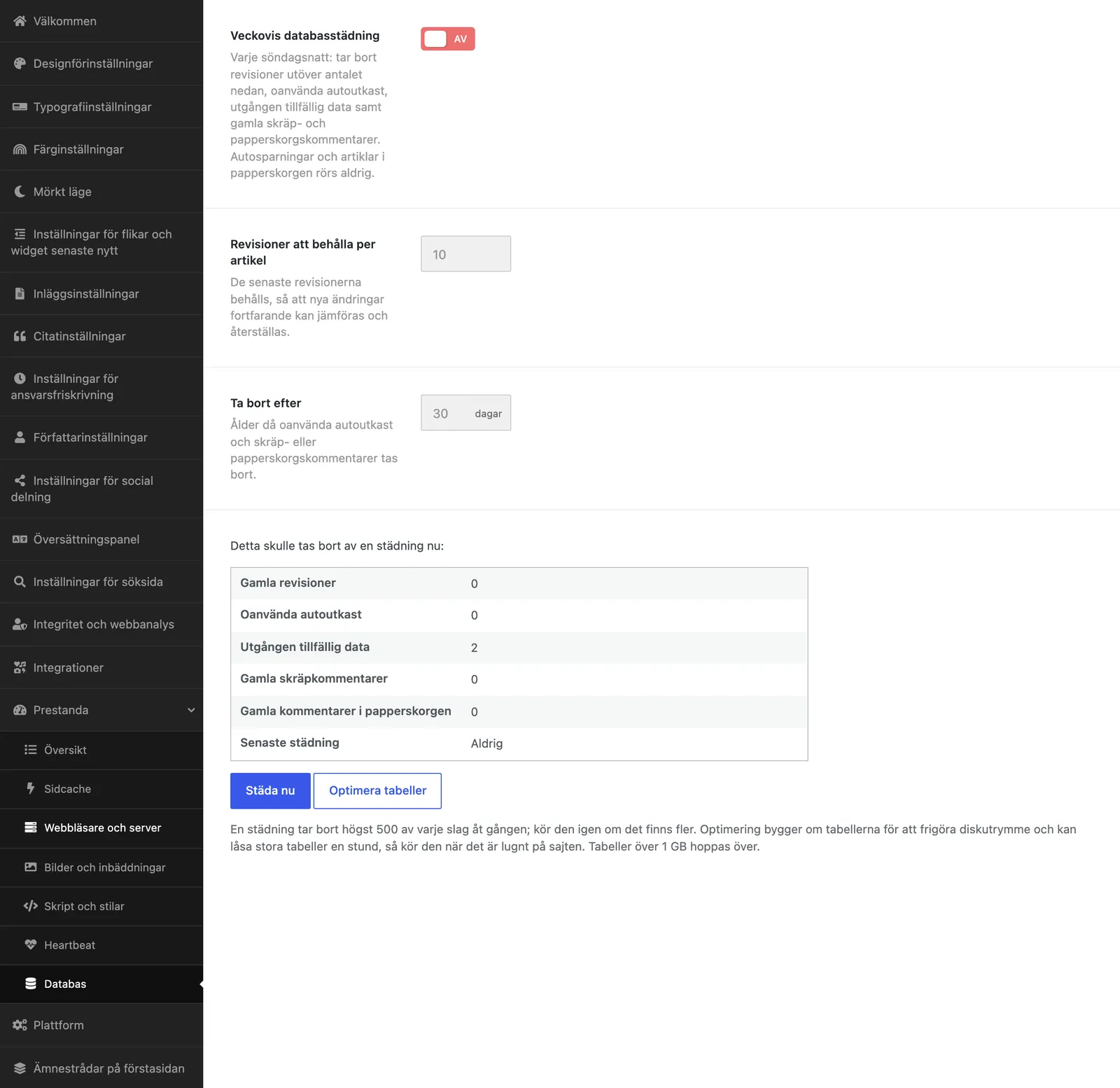1120x1088 pixels.
Task: Click the Optimera tabeller button
Action: coord(377,790)
